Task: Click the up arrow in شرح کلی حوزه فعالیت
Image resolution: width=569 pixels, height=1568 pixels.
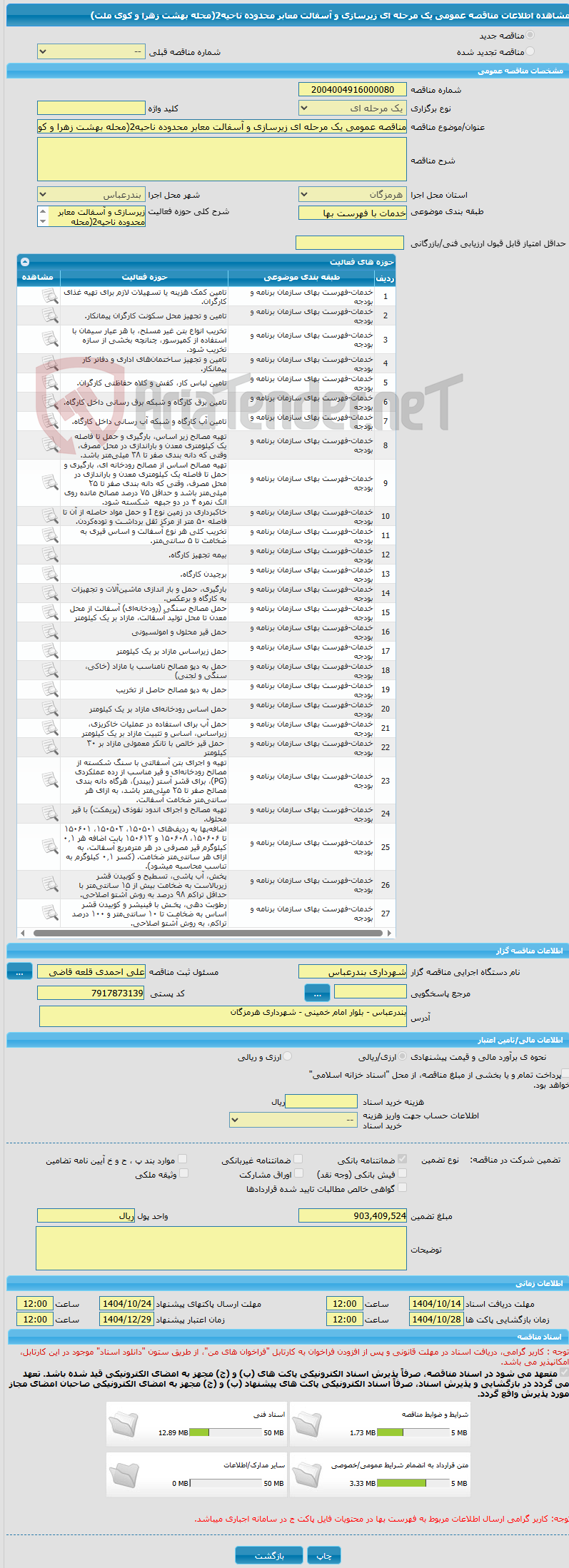Action: (x=43, y=212)
